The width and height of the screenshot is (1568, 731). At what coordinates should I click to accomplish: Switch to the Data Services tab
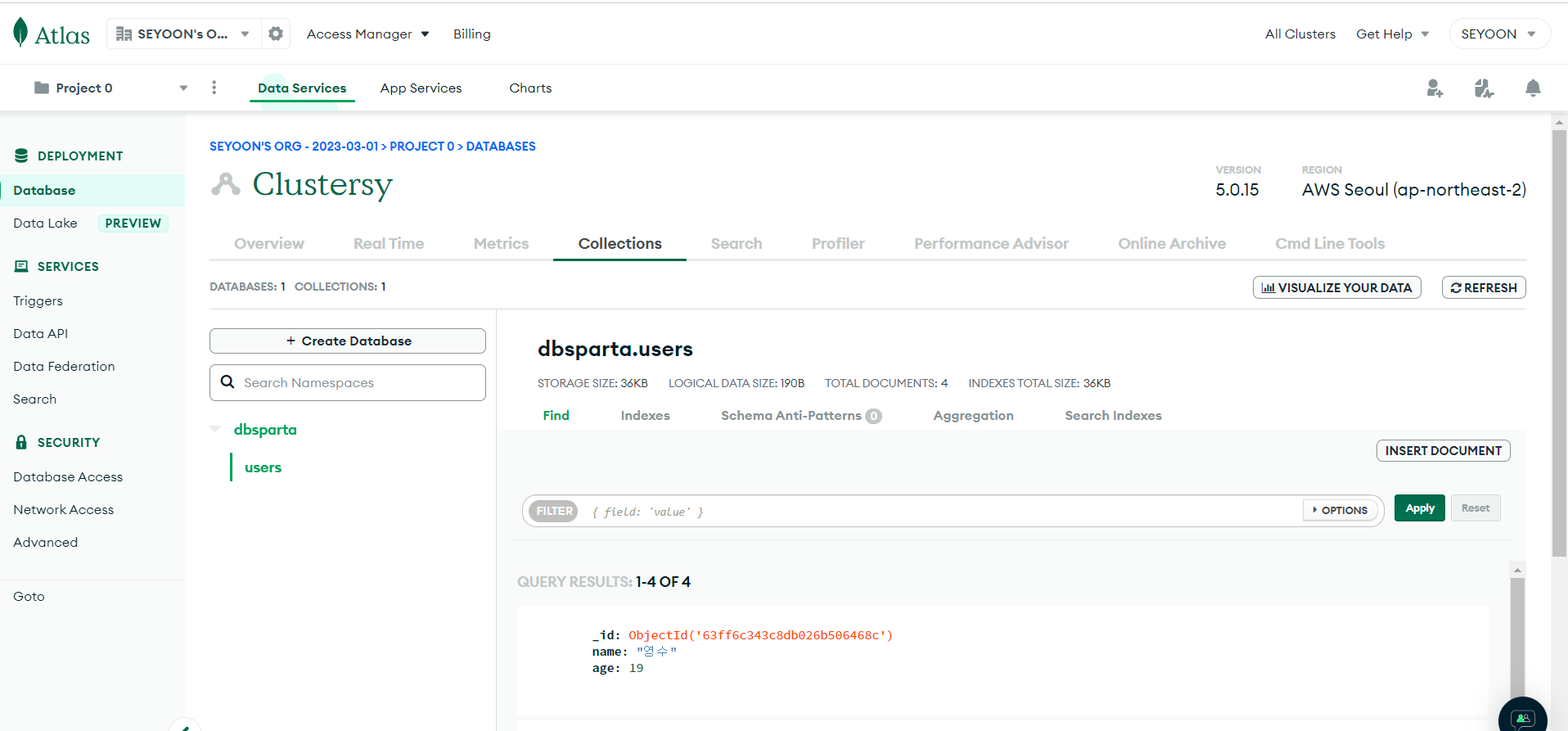(302, 88)
